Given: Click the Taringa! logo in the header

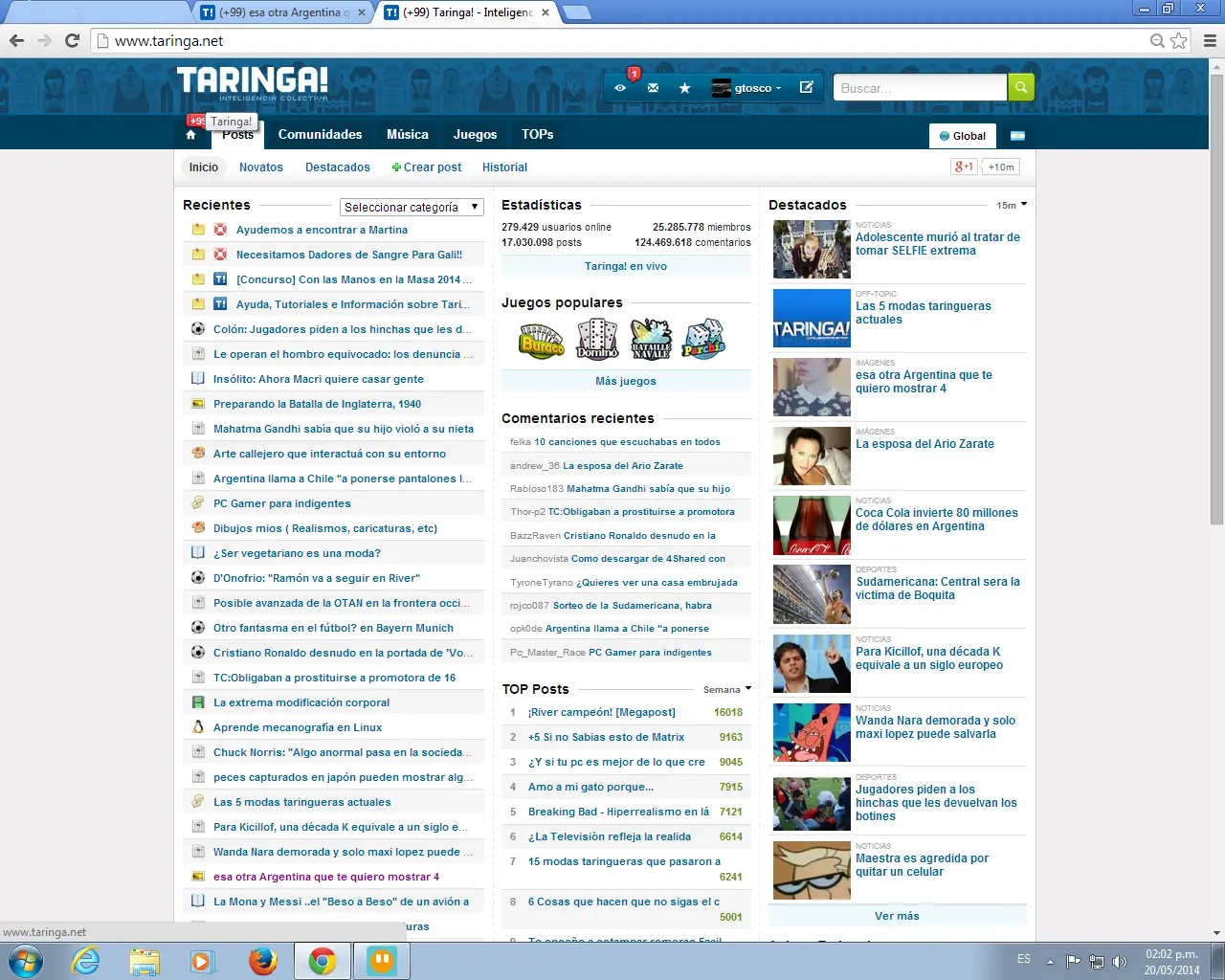Looking at the screenshot, I should tap(253, 82).
